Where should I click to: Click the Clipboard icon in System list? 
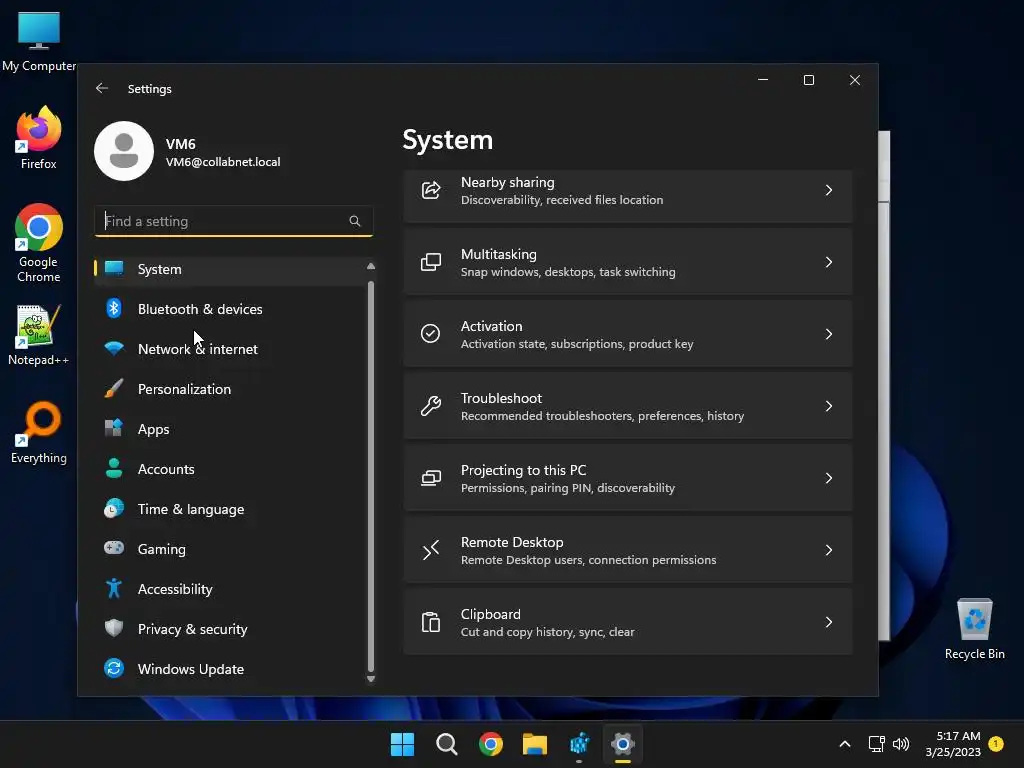[x=431, y=622]
